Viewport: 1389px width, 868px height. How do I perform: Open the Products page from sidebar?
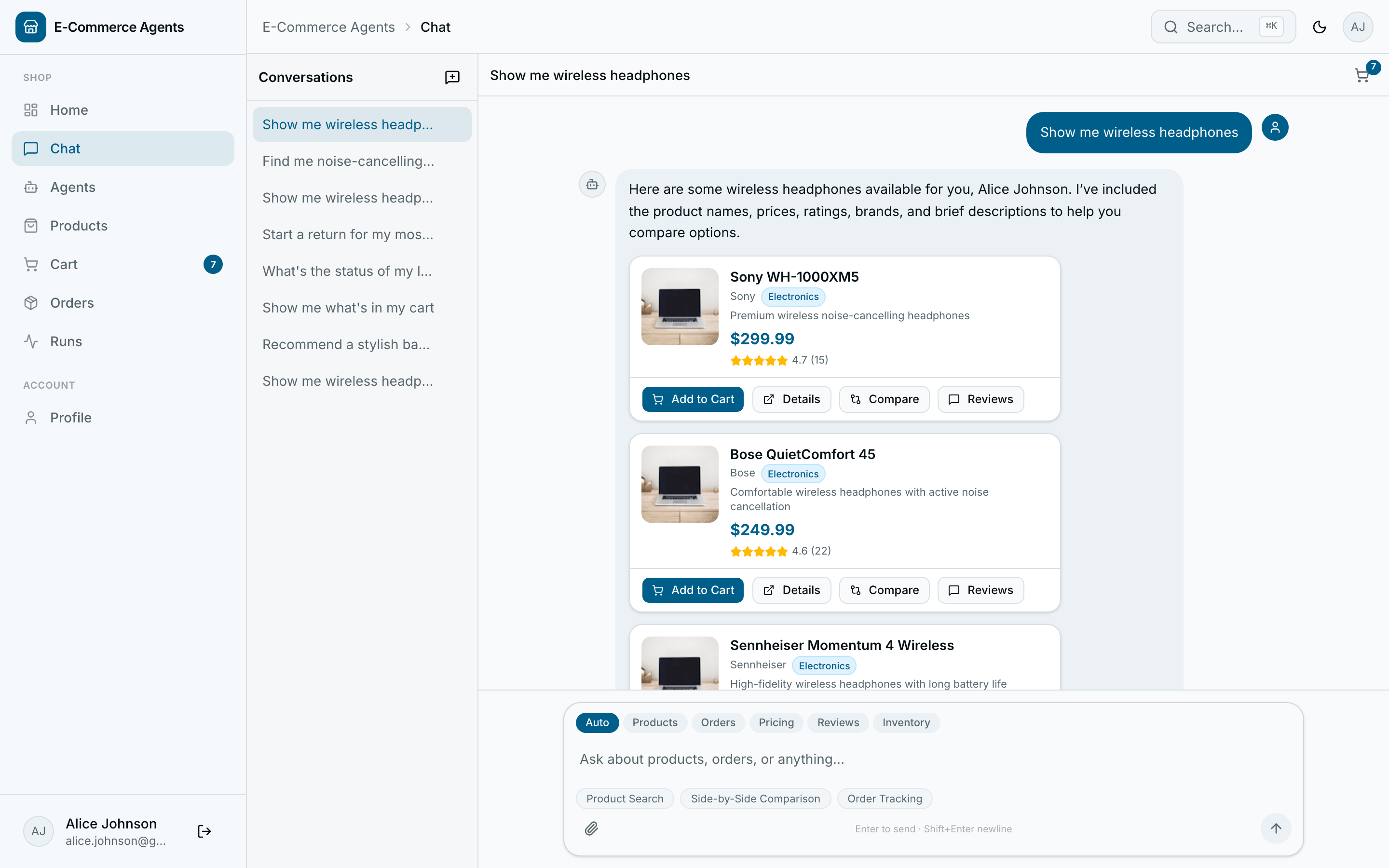(x=123, y=226)
